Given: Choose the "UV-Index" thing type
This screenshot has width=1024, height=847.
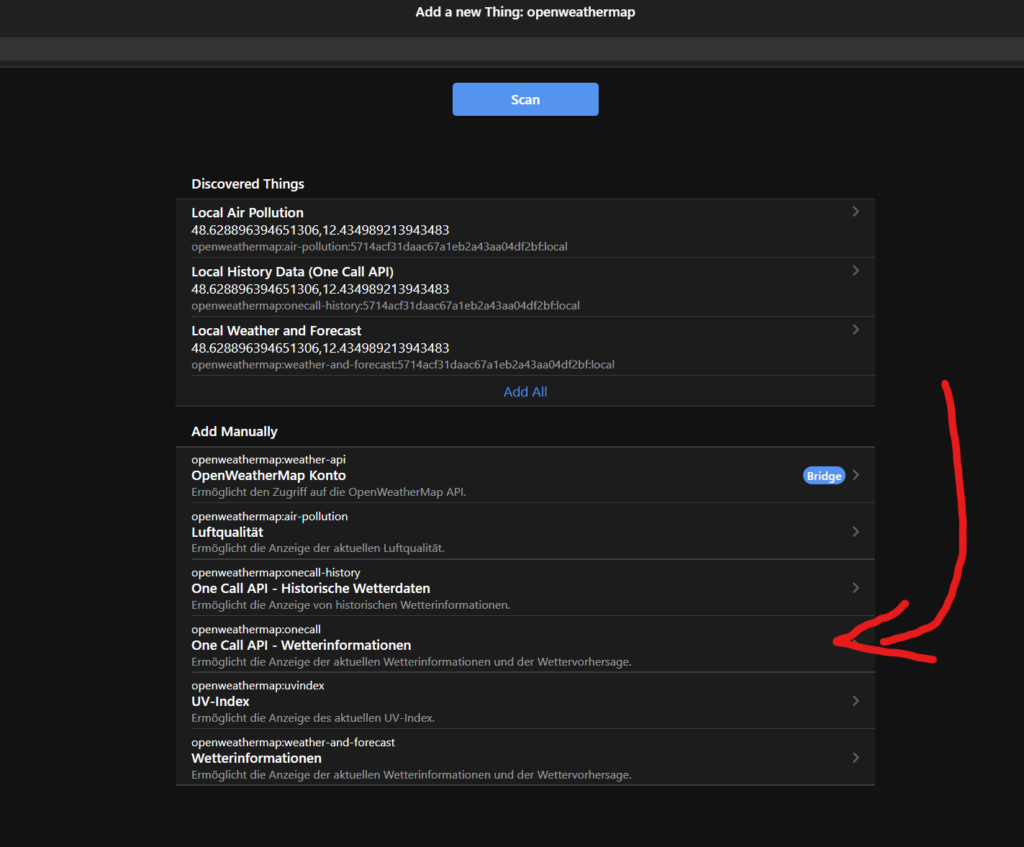Looking at the screenshot, I should pos(220,701).
